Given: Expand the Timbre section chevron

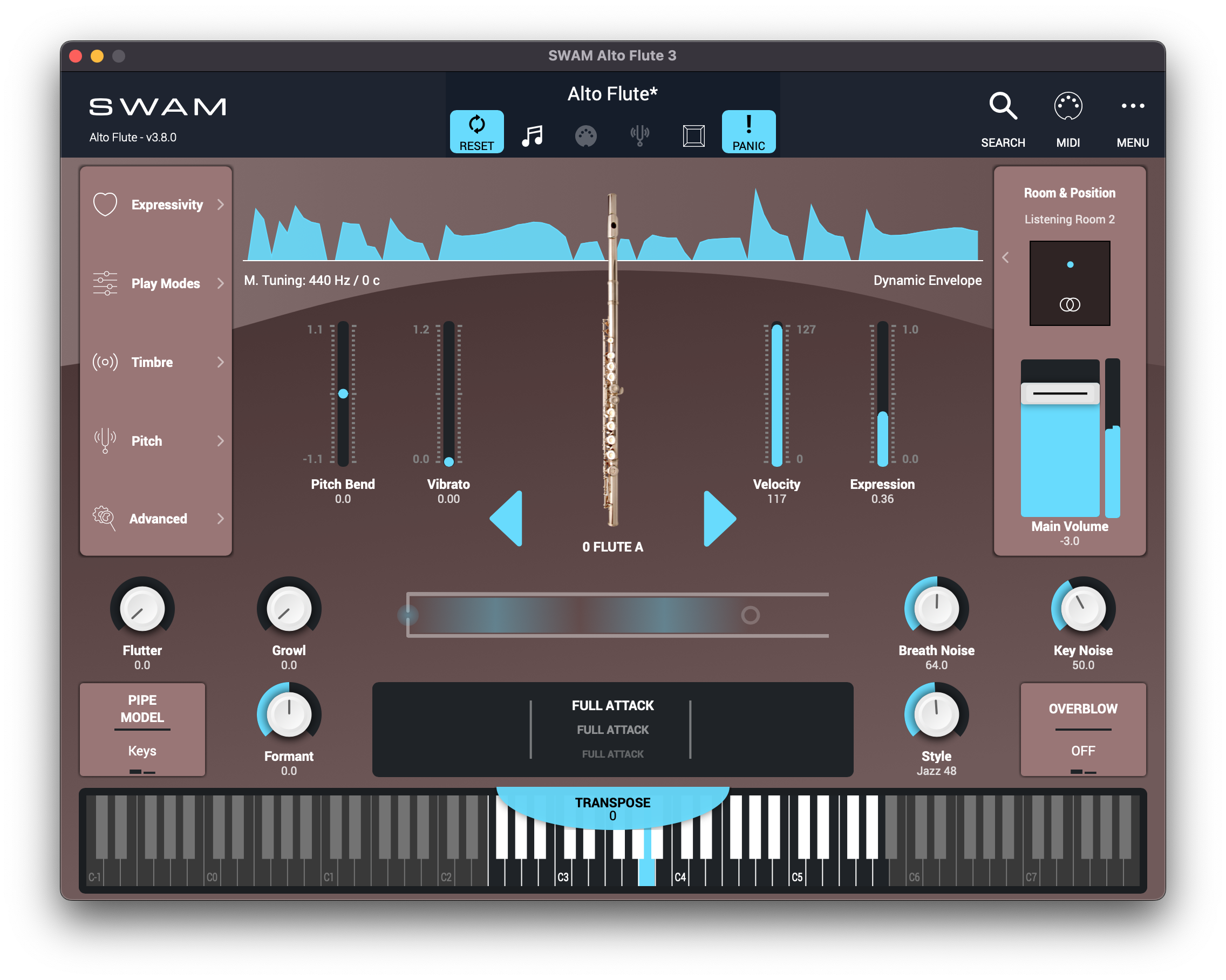Looking at the screenshot, I should [221, 362].
